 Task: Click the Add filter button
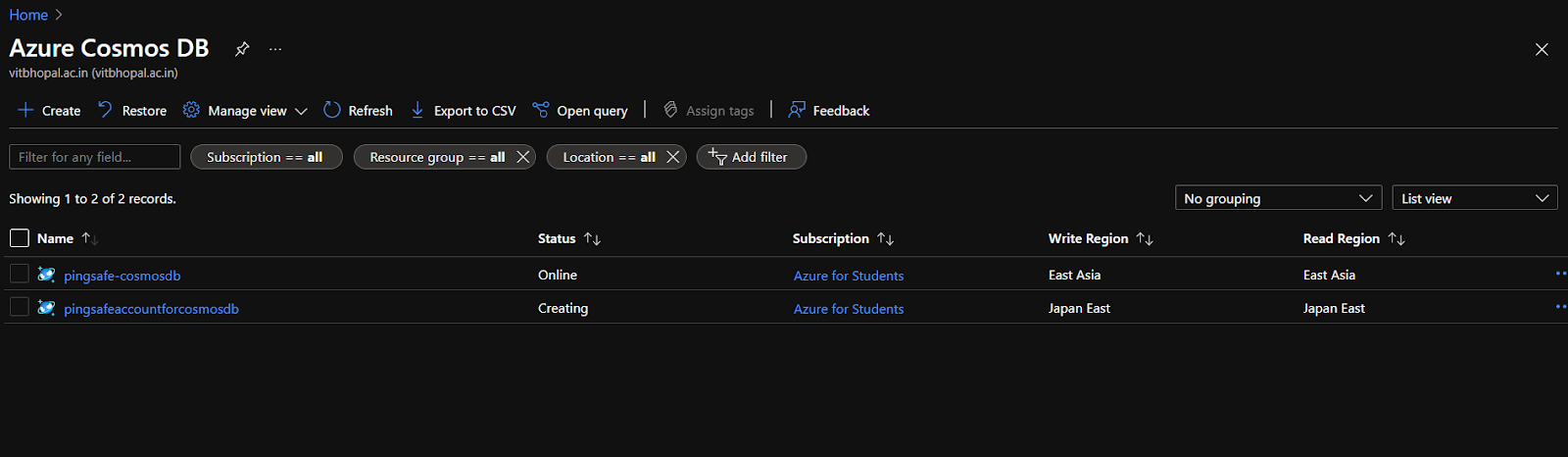pos(751,157)
